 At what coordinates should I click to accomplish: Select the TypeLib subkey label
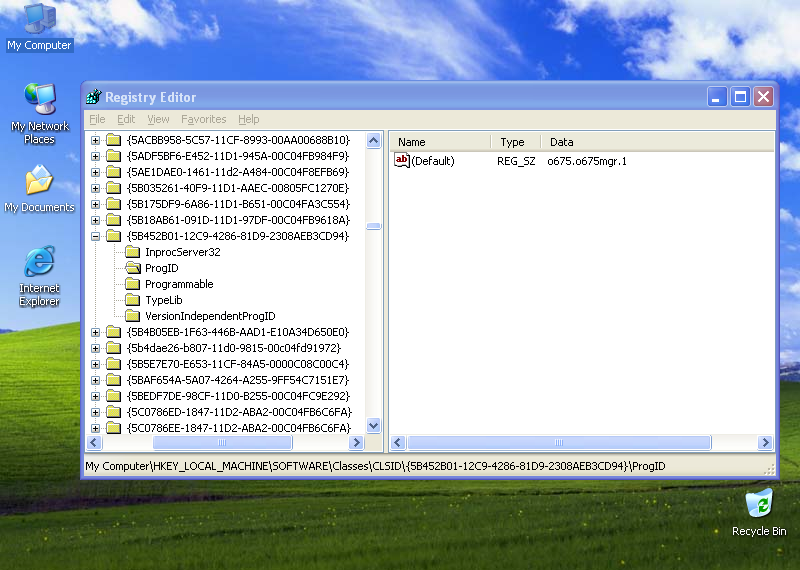tap(164, 300)
